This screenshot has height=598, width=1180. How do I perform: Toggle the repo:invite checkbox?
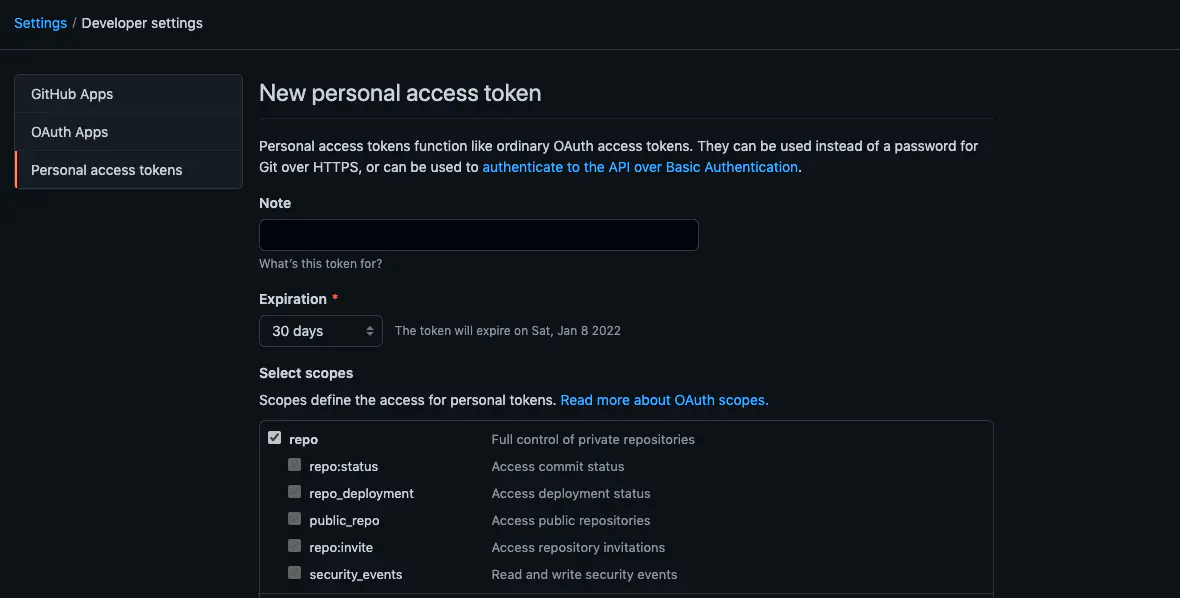coord(295,546)
